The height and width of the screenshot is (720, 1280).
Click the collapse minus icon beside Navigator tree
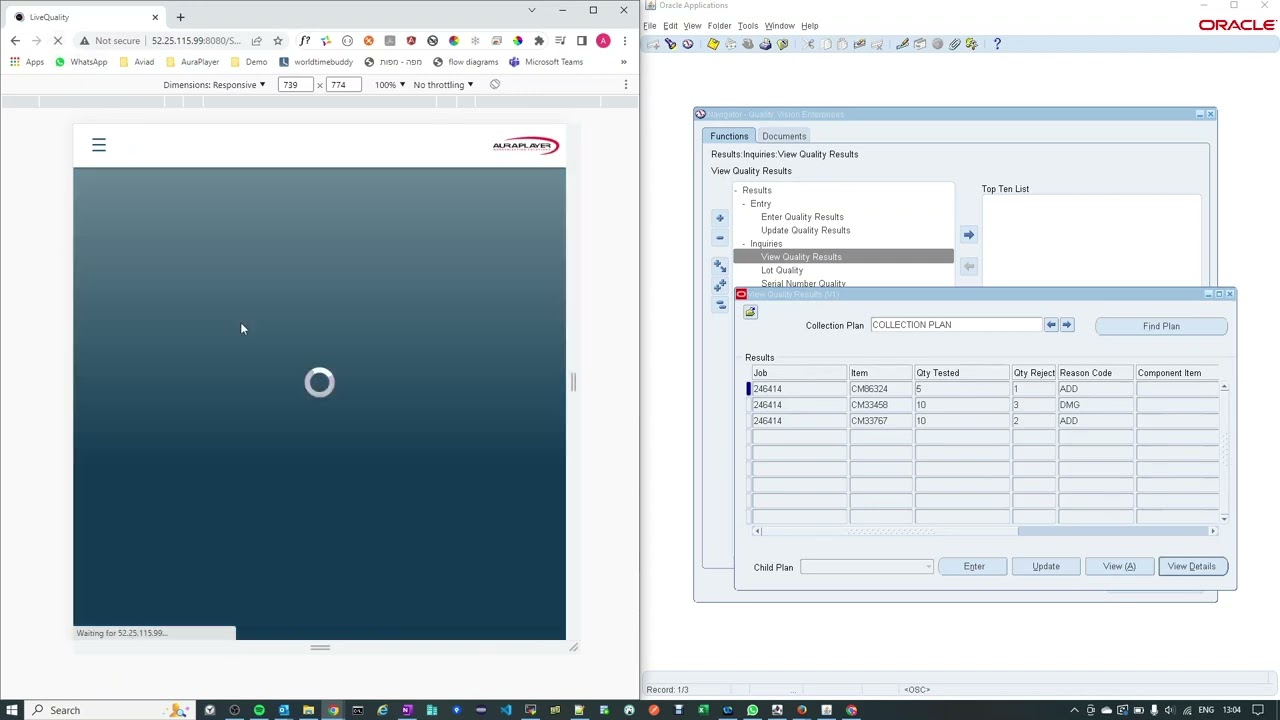click(720, 238)
